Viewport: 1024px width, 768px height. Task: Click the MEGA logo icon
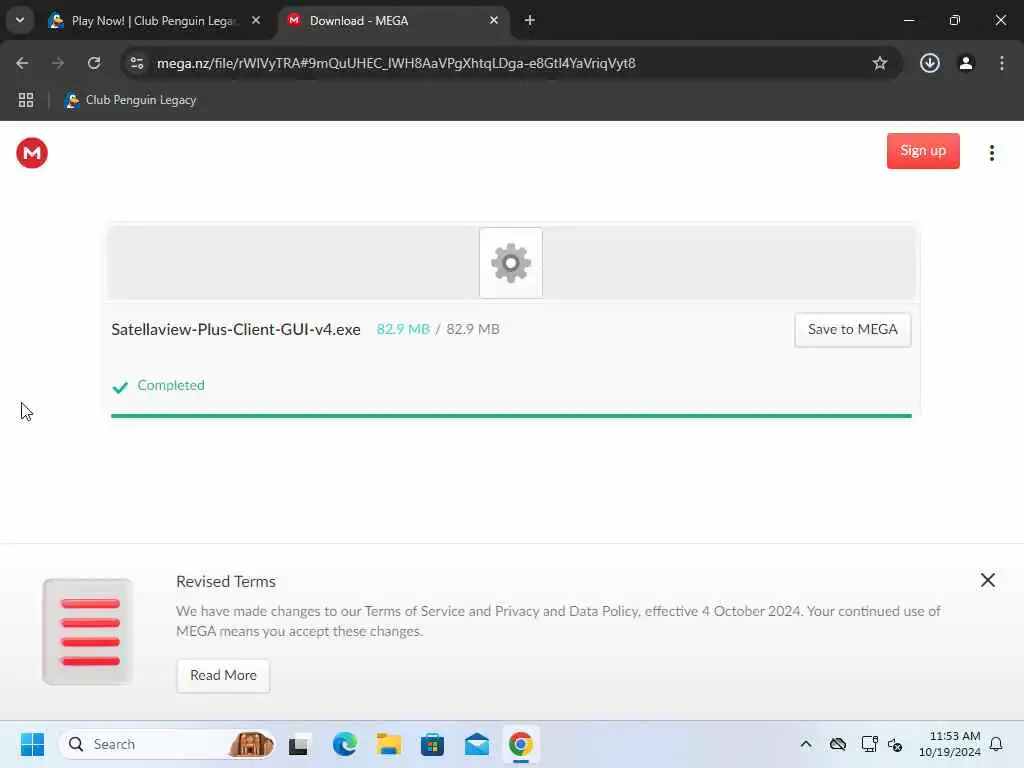tap(32, 153)
